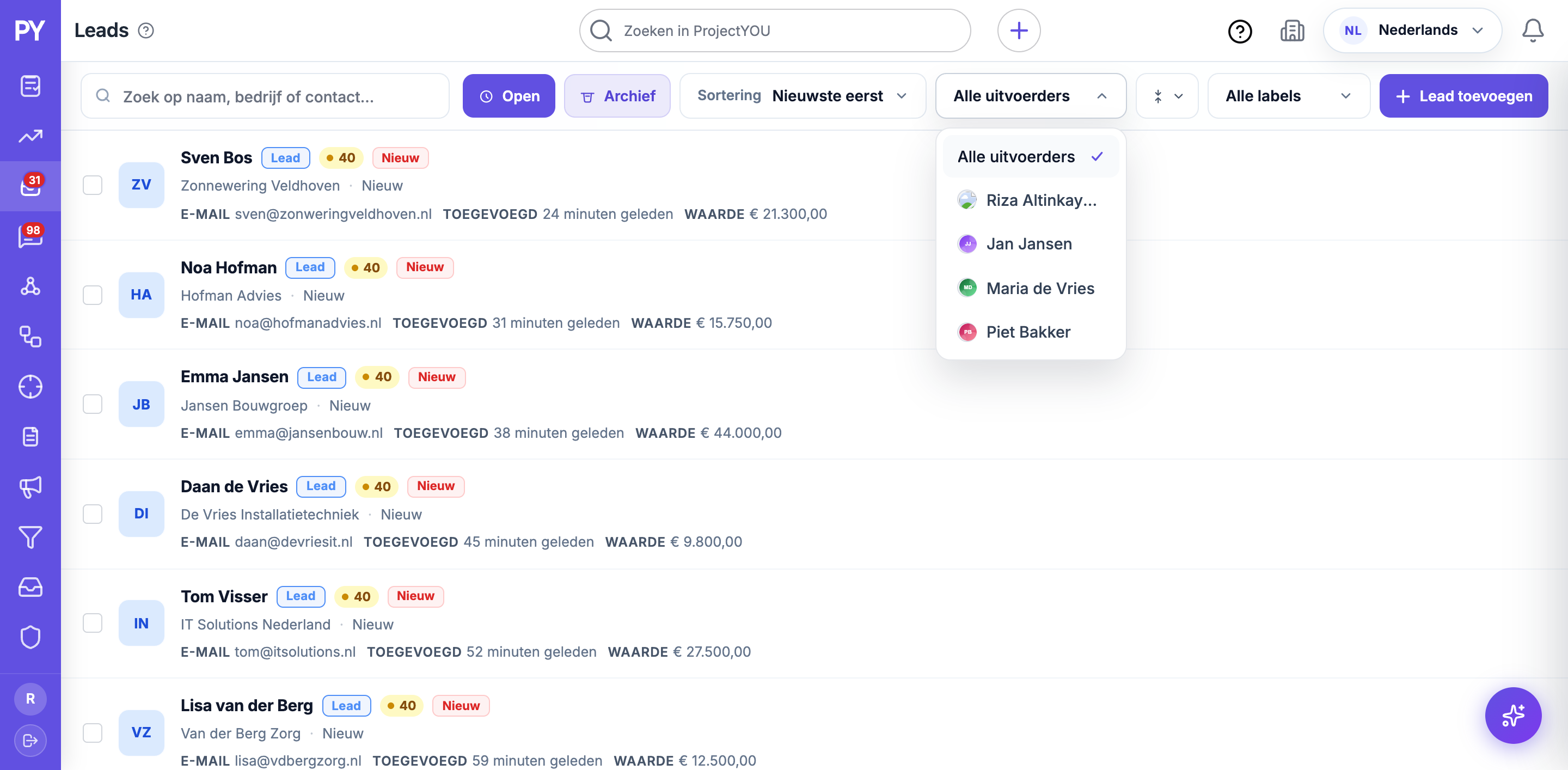Screen dimensions: 1568x770
Task: Select the Tom Visser lead checkbox
Action: 93,624
